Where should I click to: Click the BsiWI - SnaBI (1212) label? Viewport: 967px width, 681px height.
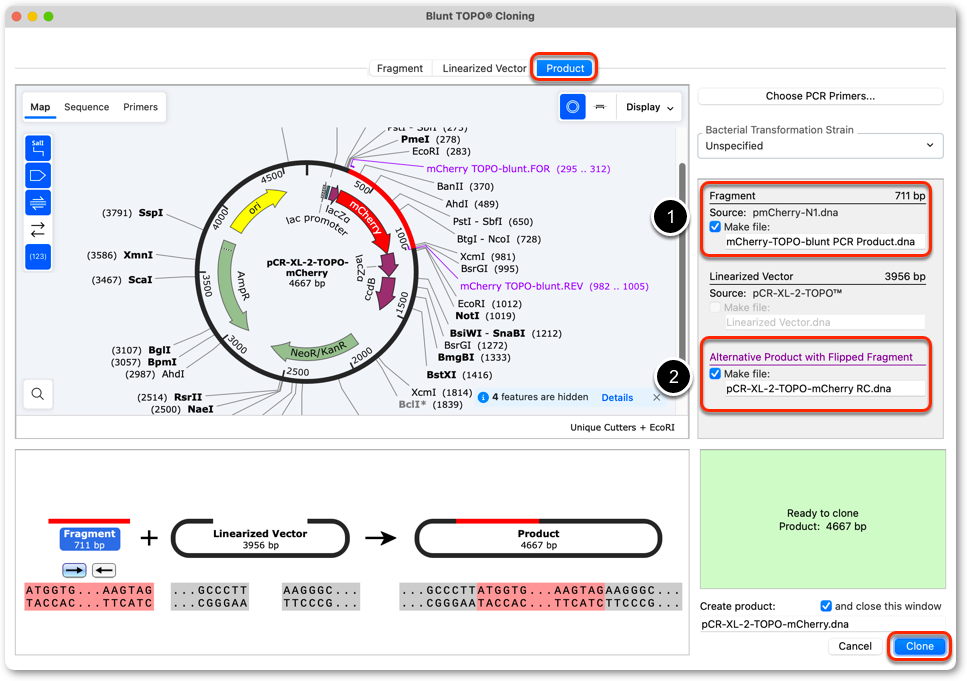(505, 334)
